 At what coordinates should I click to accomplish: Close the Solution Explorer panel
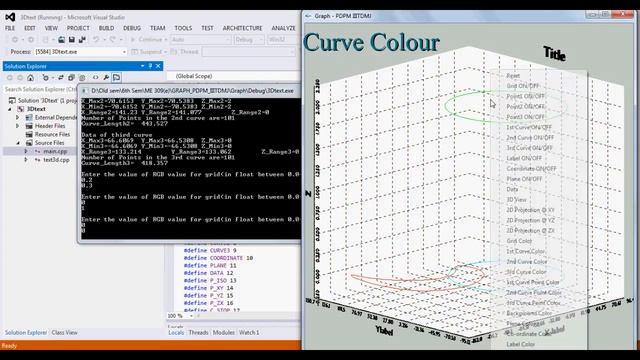pos(158,66)
